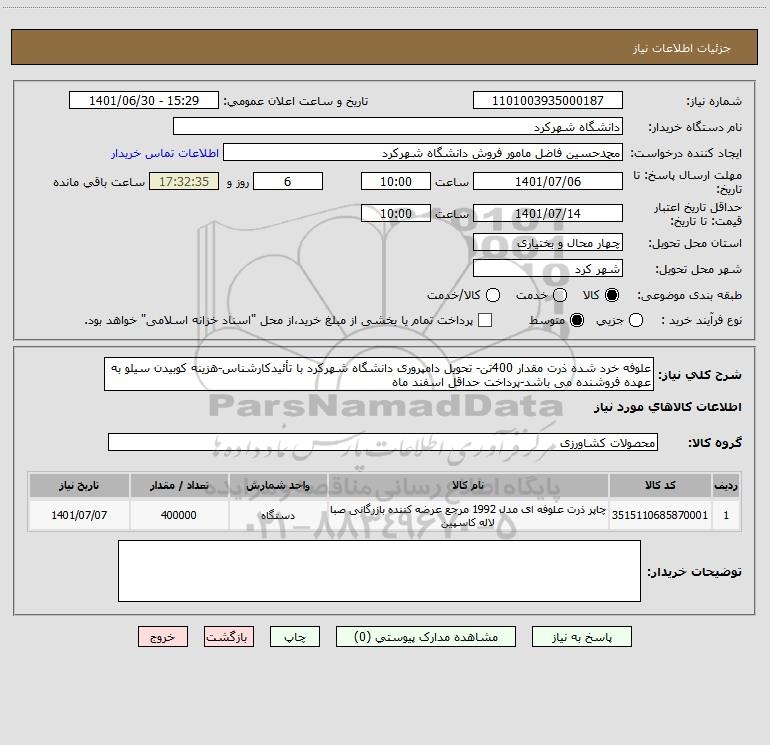This screenshot has width=770, height=745.
Task: Click the price validity date 1401/07/14
Action: pyautogui.click(x=548, y=213)
